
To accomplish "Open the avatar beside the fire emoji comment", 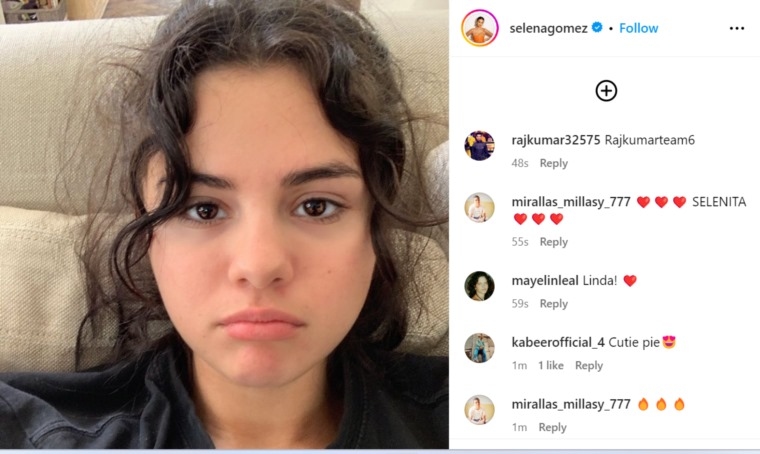I will click(479, 409).
